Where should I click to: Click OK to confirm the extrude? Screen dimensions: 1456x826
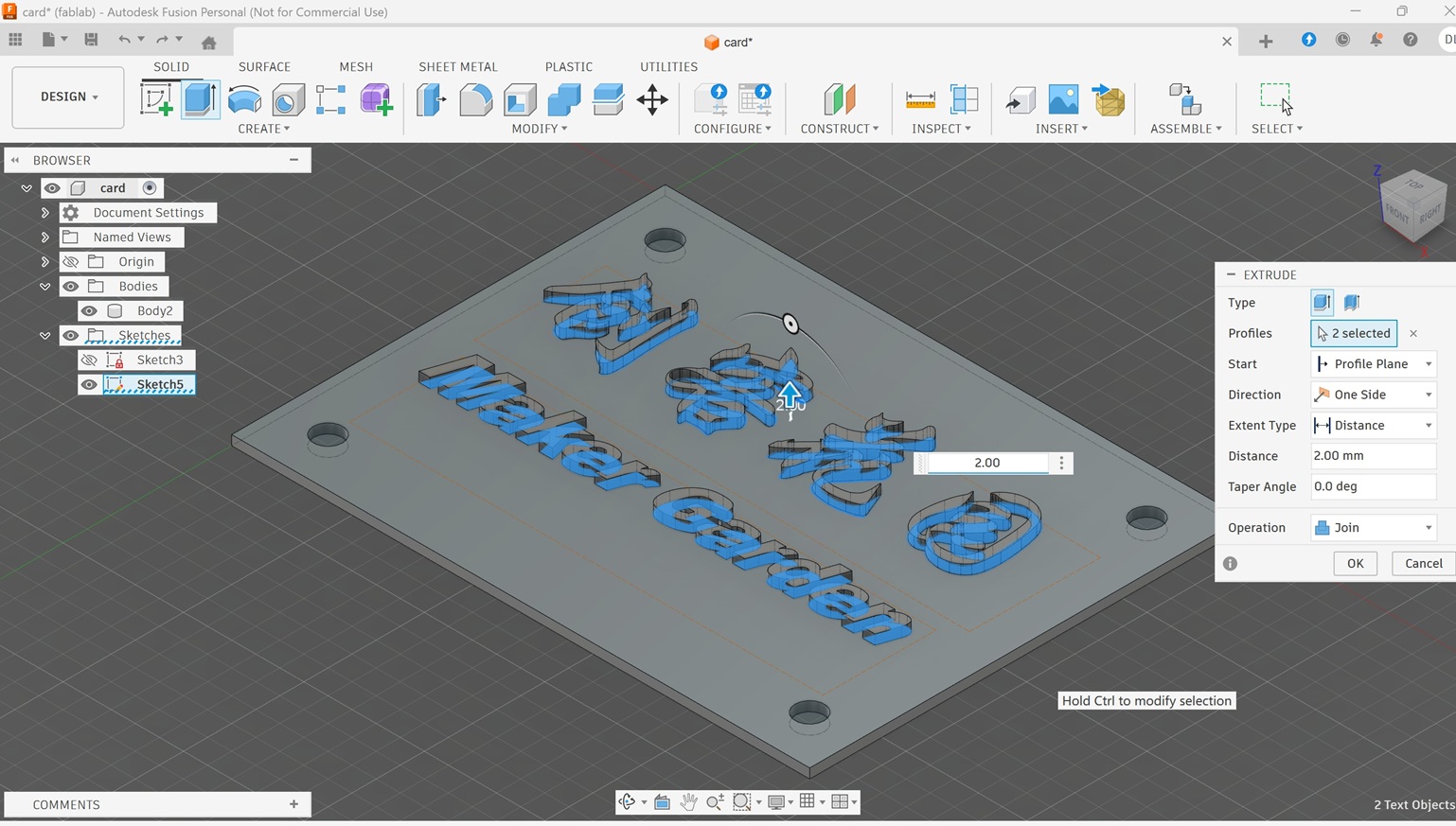coord(1355,563)
